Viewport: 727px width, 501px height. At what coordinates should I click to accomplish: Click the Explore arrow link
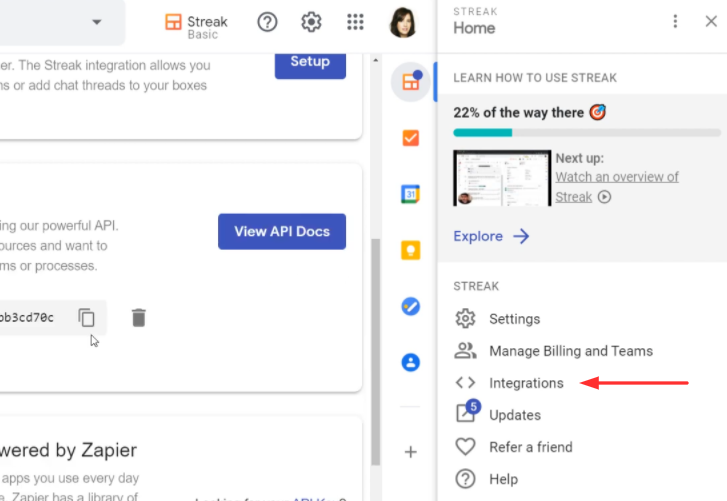(491, 236)
